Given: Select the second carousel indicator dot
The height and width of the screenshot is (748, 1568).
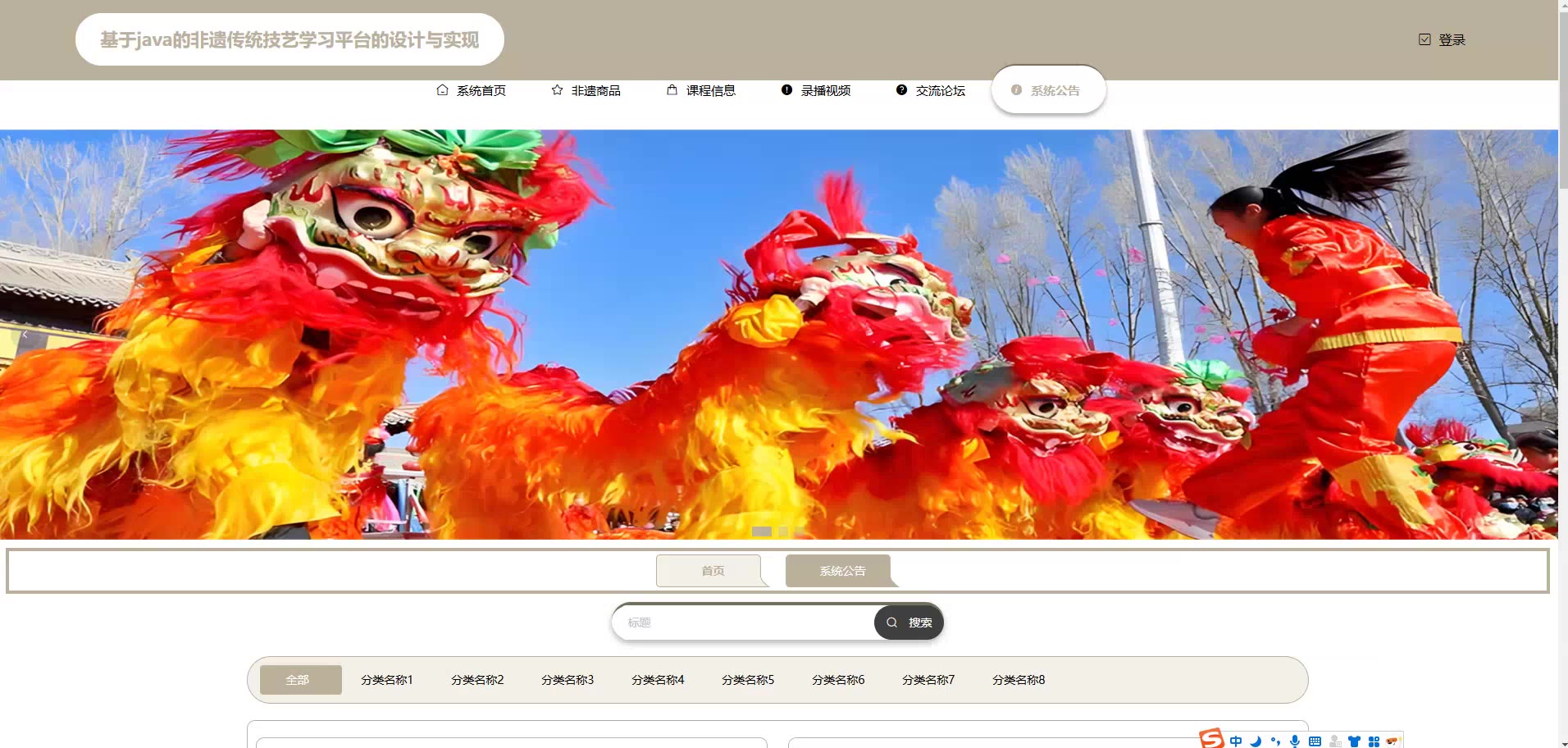Looking at the screenshot, I should 783,531.
